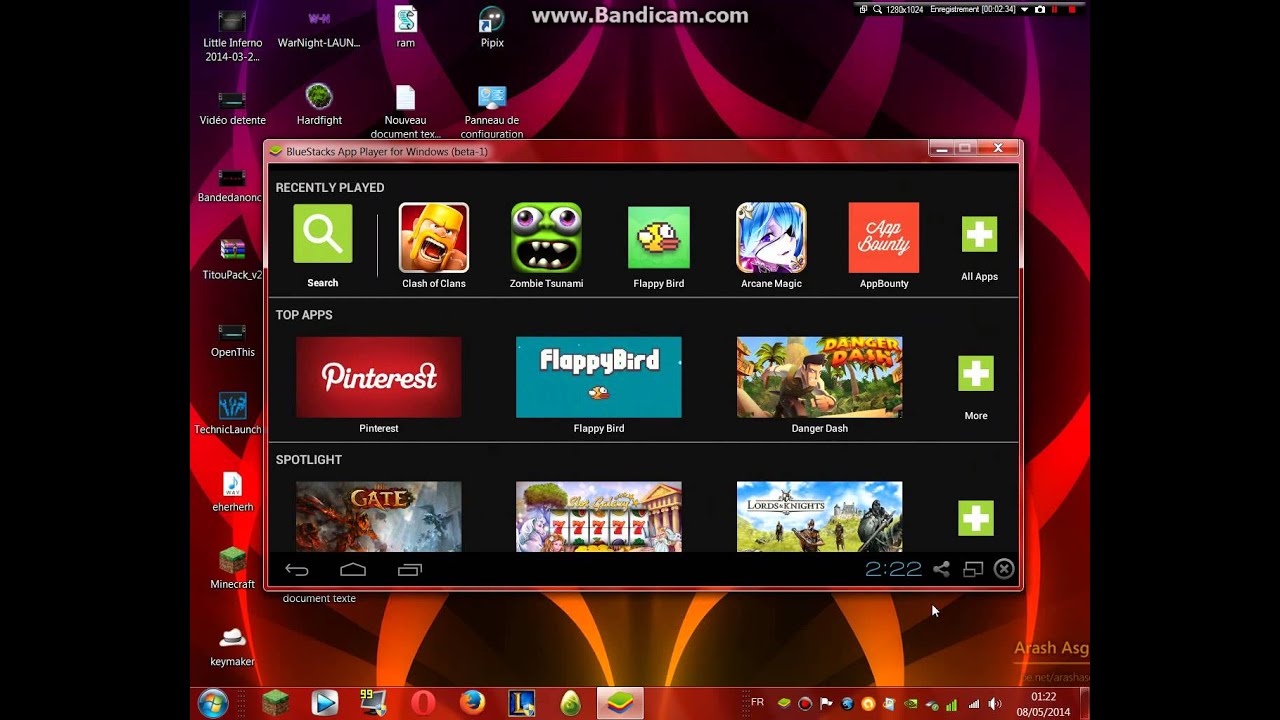Open the volume control in tray
The image size is (1280, 720).
(995, 704)
